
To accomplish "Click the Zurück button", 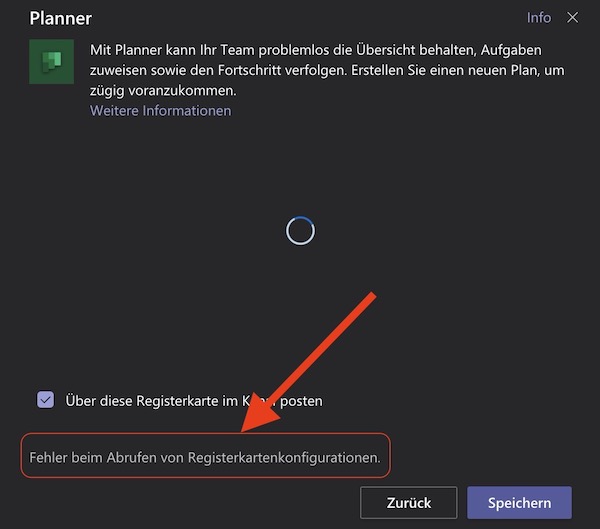I will pyautogui.click(x=408, y=502).
